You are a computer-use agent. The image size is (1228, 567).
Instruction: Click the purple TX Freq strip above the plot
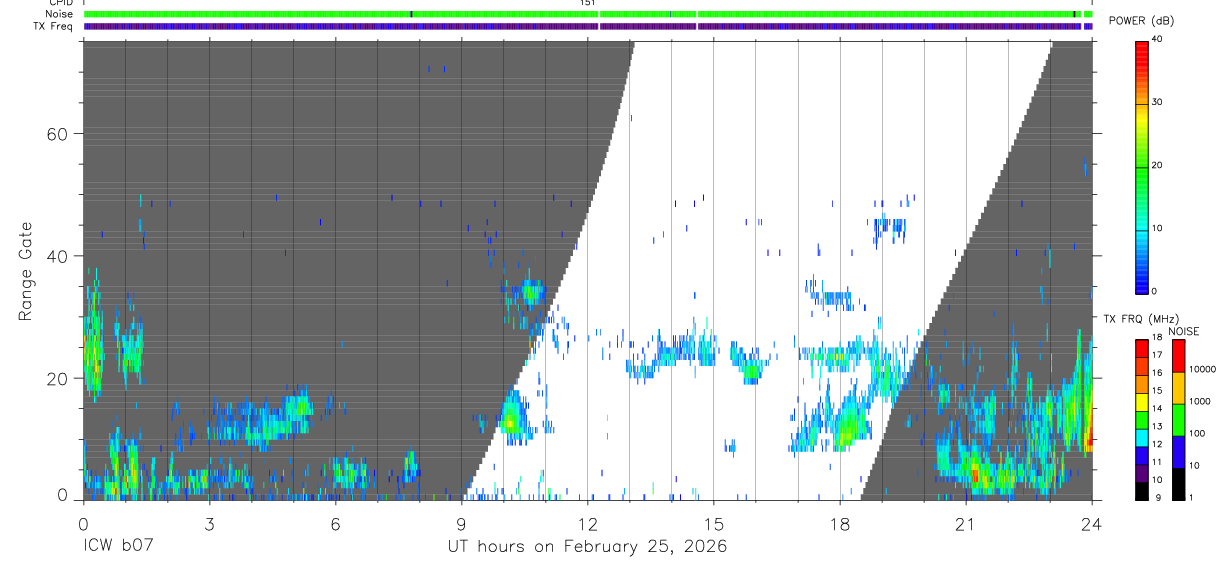pyautogui.click(x=588, y=26)
